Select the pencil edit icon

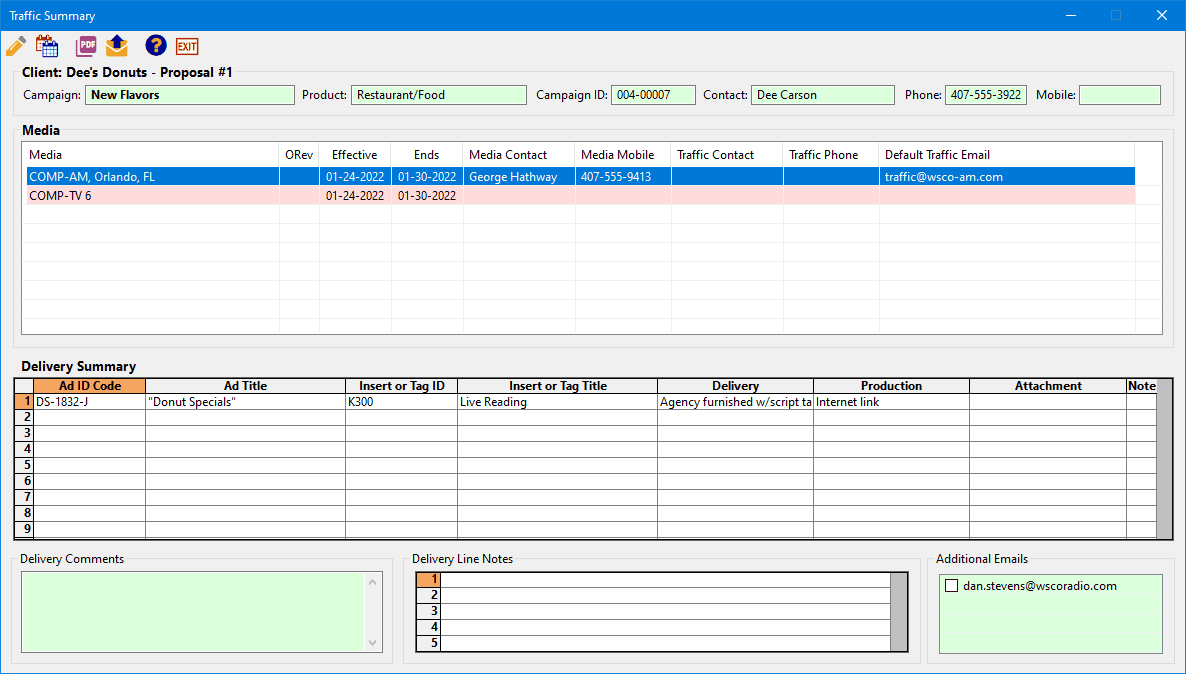pos(15,45)
